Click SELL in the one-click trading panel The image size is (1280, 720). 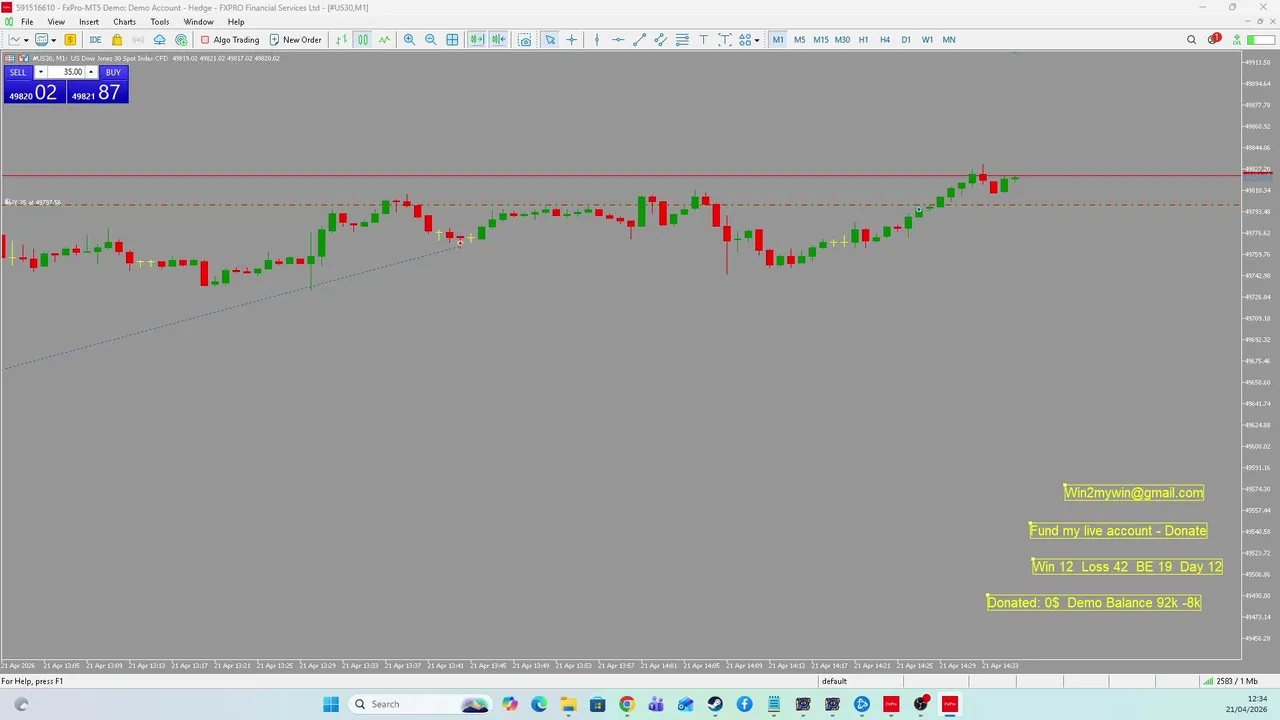(18, 72)
